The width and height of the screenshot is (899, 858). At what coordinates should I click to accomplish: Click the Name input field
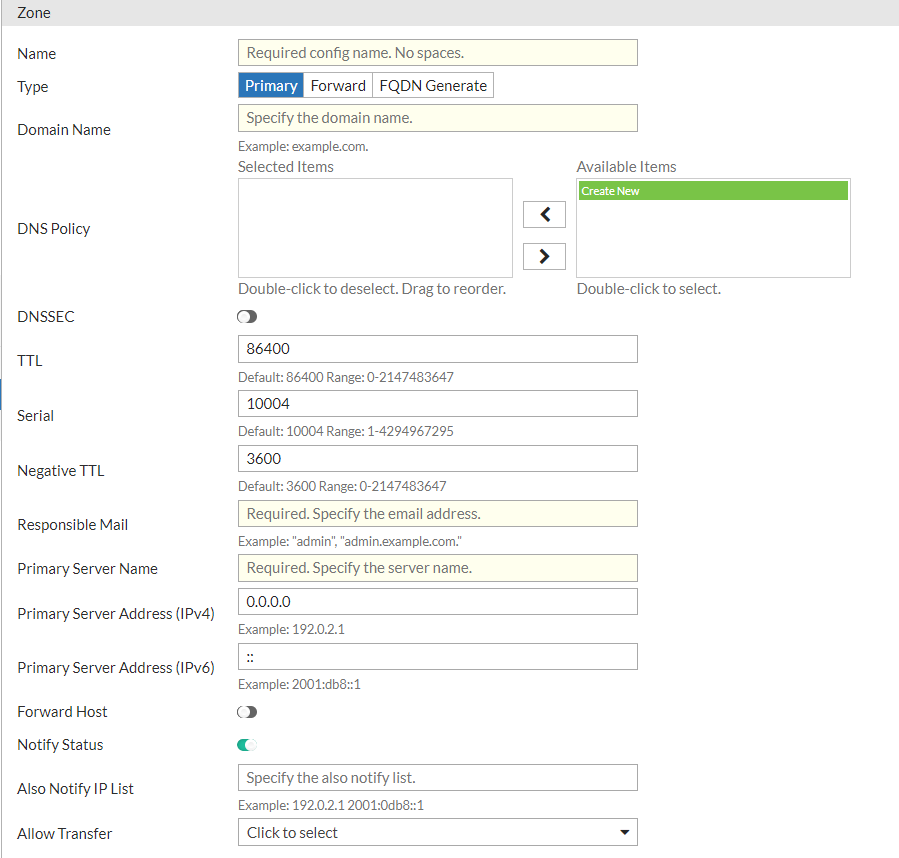pyautogui.click(x=437, y=52)
